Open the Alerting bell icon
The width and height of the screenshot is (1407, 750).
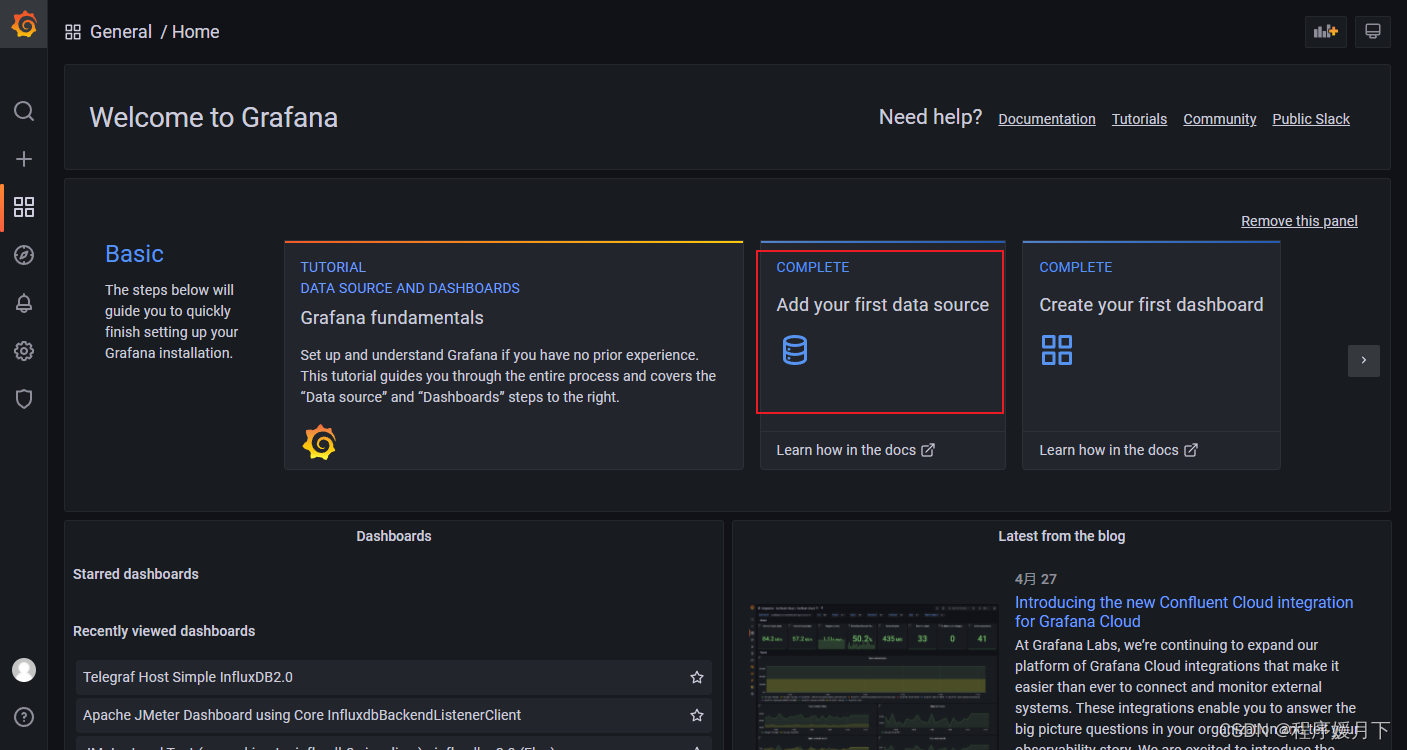point(24,303)
